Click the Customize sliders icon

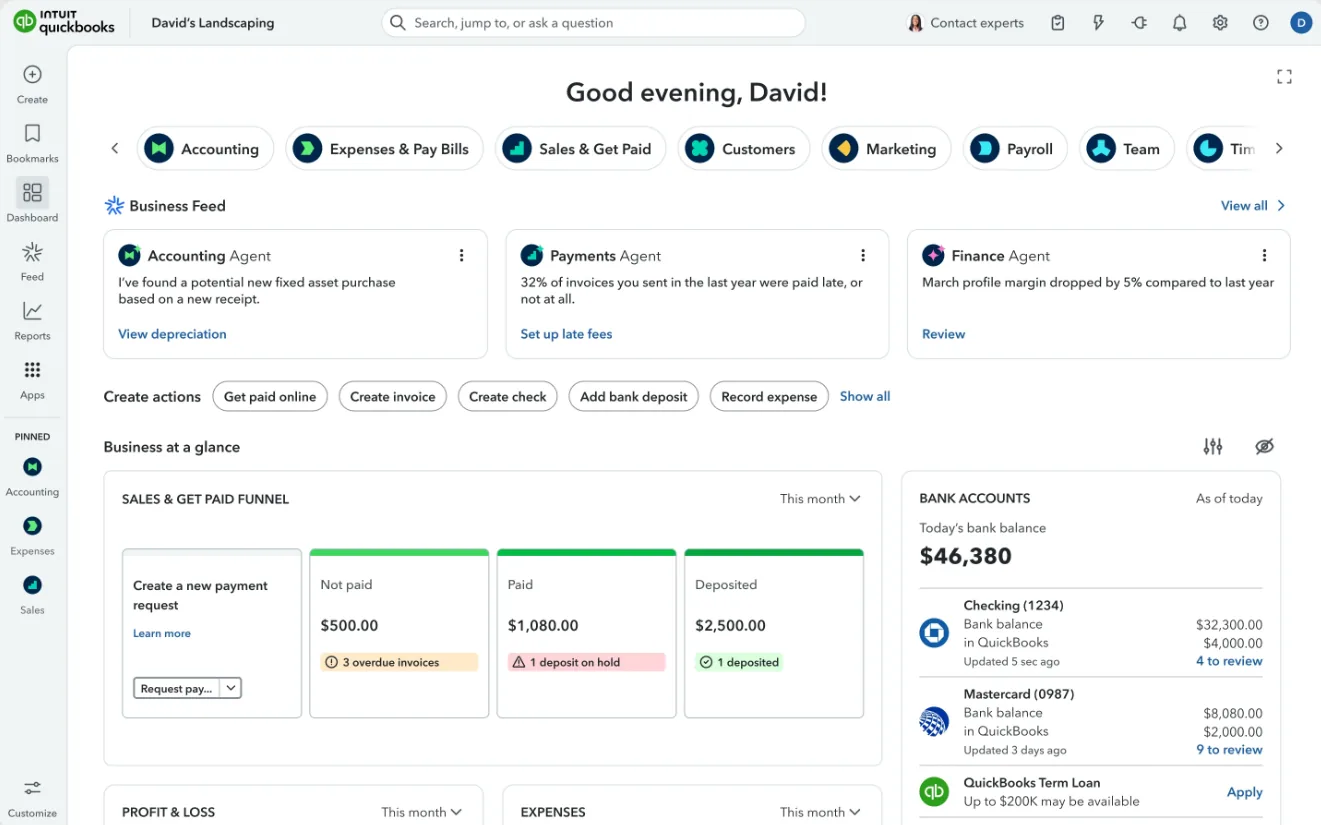click(x=32, y=788)
